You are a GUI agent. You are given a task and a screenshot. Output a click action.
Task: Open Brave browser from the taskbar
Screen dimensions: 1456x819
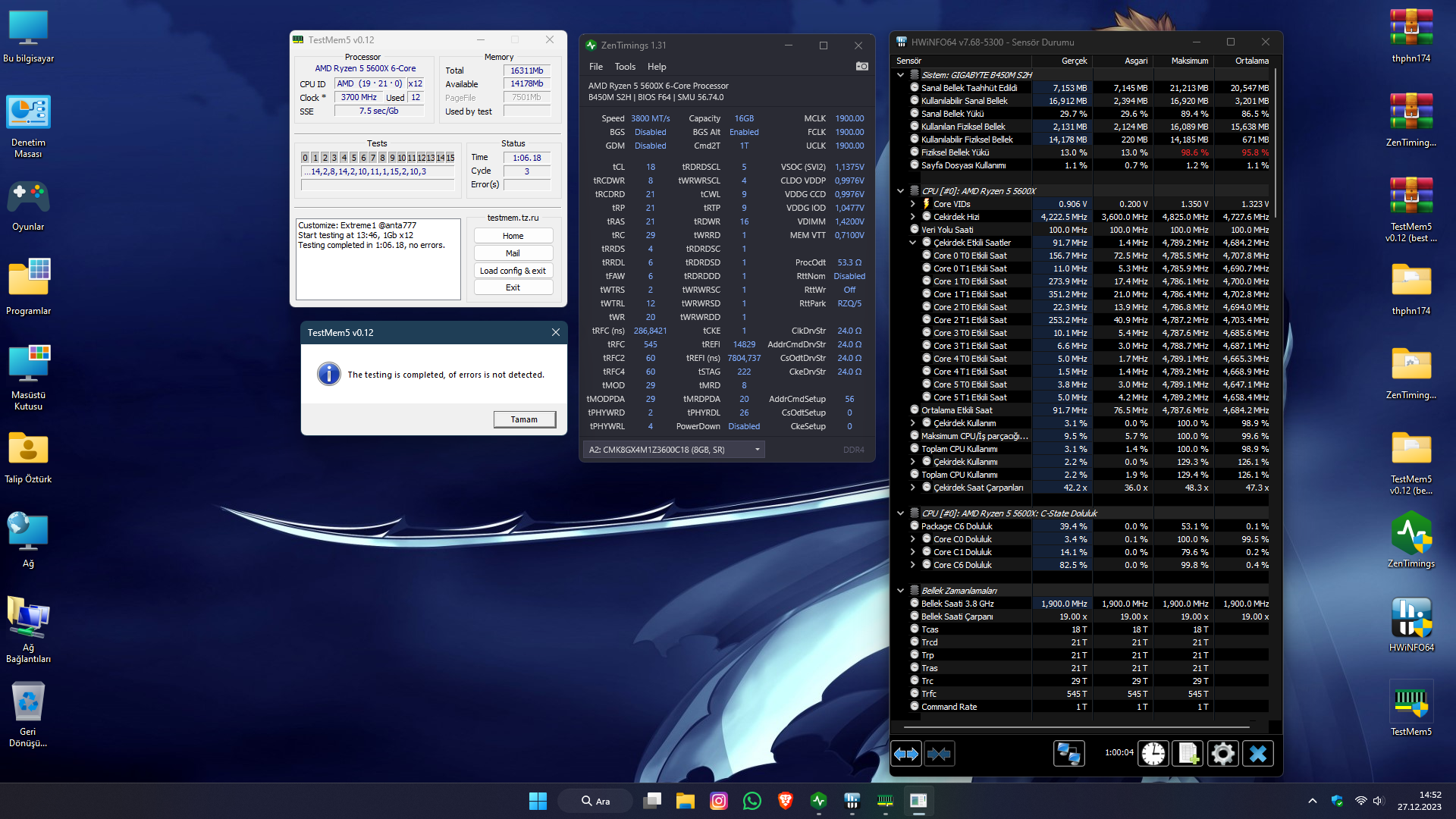tap(786, 801)
